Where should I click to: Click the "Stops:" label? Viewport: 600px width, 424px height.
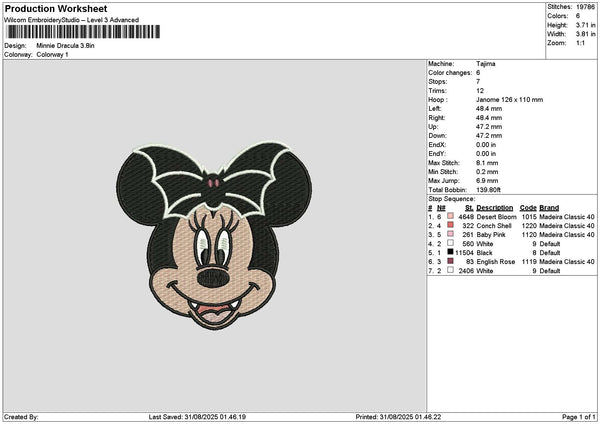[x=438, y=82]
